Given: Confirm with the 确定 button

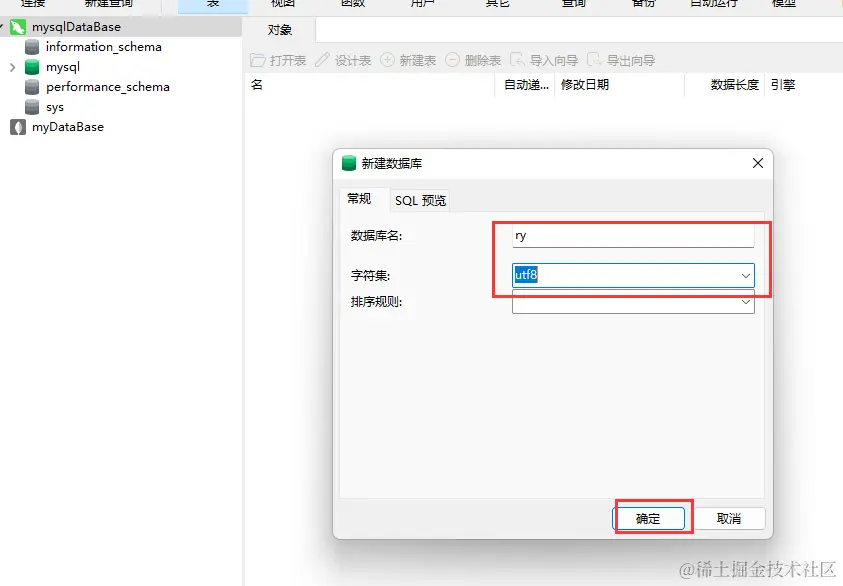Looking at the screenshot, I should tap(648, 519).
